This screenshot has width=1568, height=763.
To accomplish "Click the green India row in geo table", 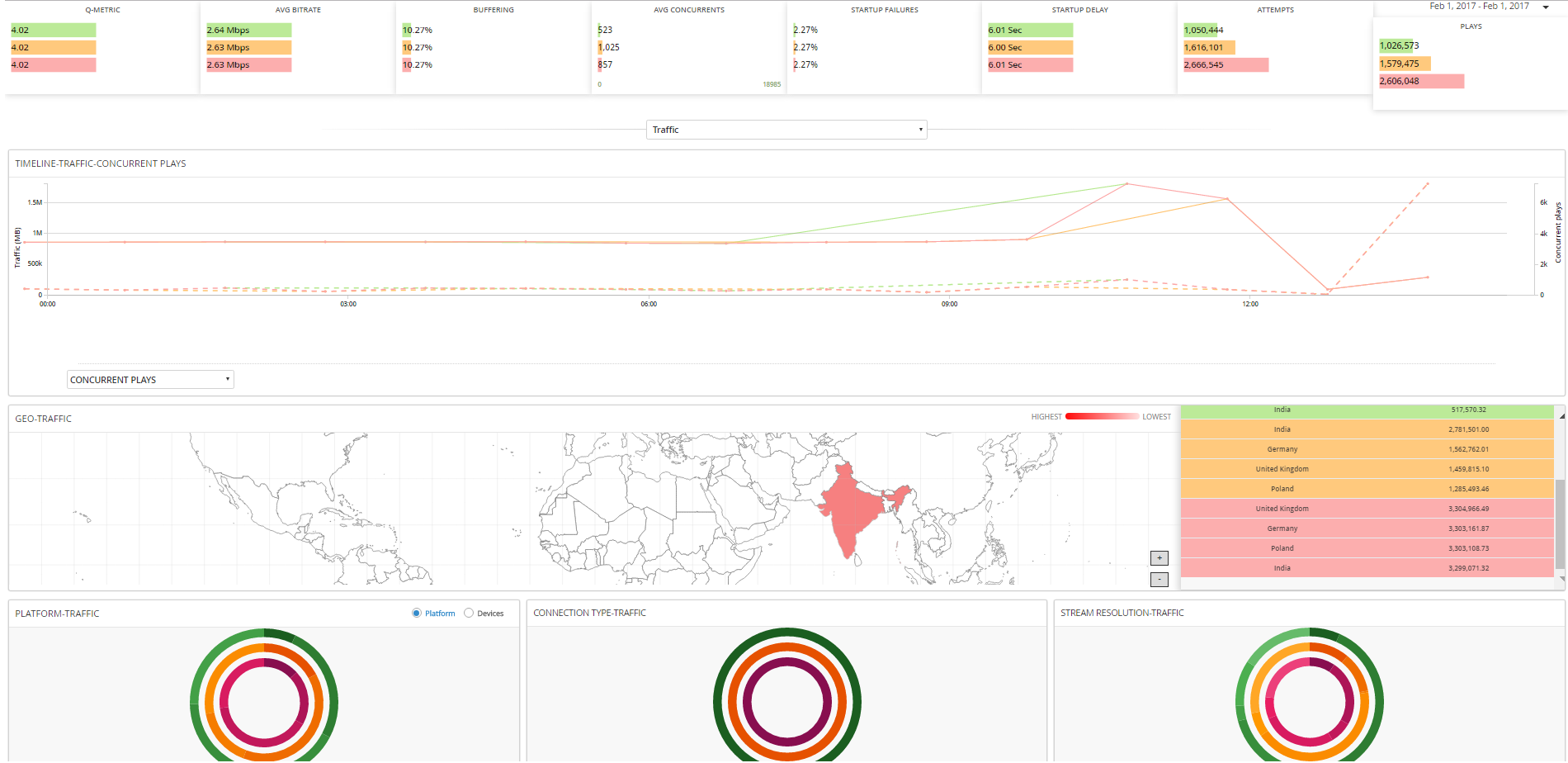I will click(1367, 410).
